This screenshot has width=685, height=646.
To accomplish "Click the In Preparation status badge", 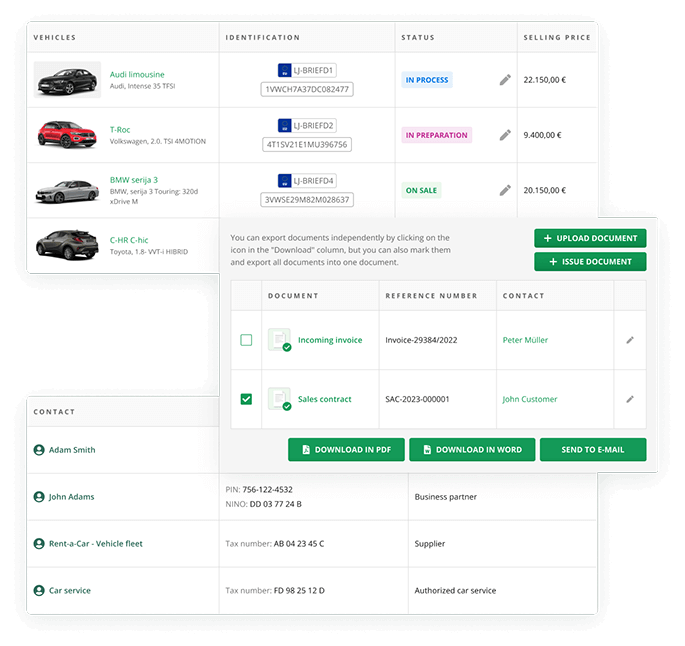I will click(x=436, y=135).
